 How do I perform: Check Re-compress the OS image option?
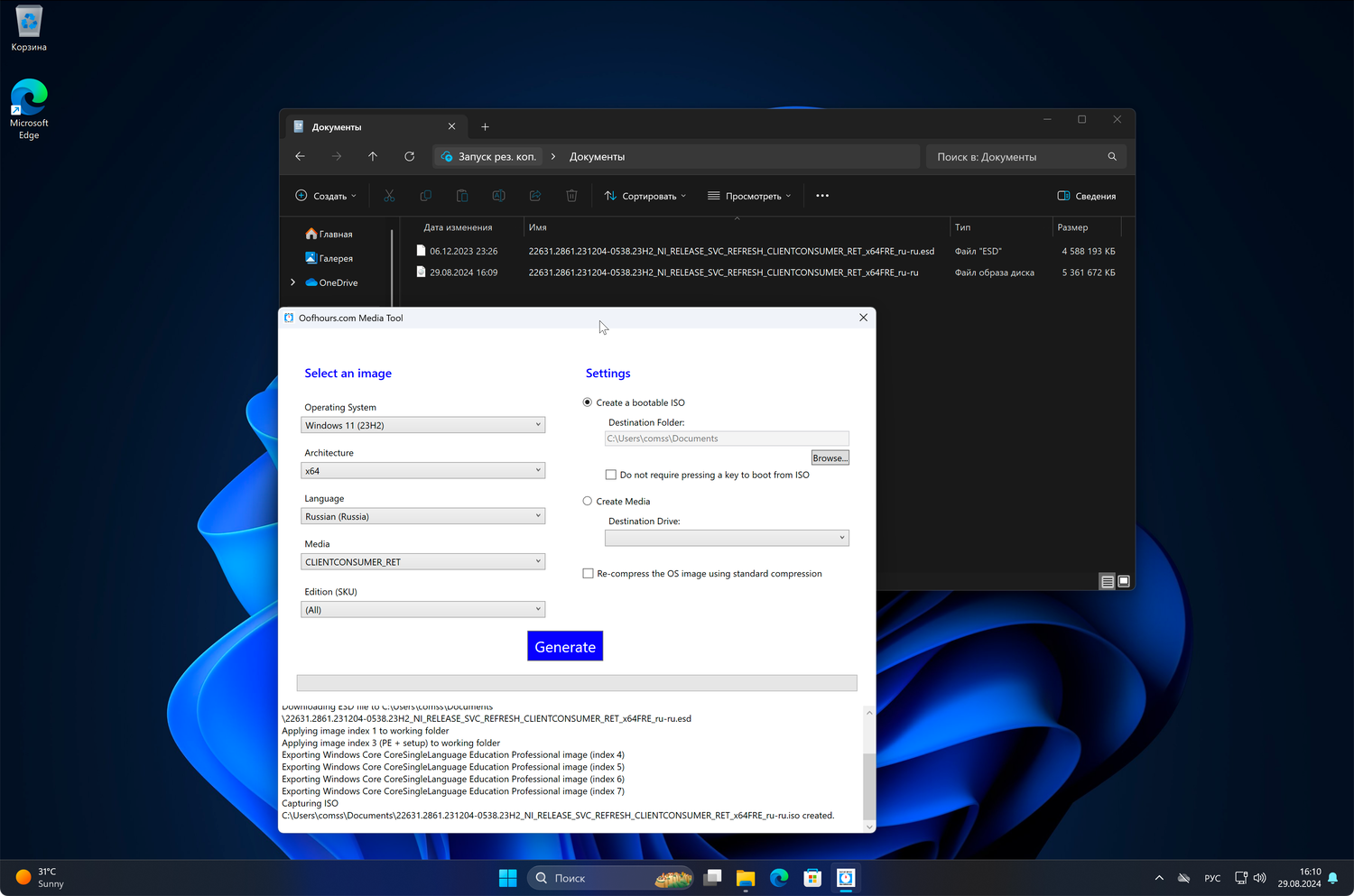tap(589, 573)
